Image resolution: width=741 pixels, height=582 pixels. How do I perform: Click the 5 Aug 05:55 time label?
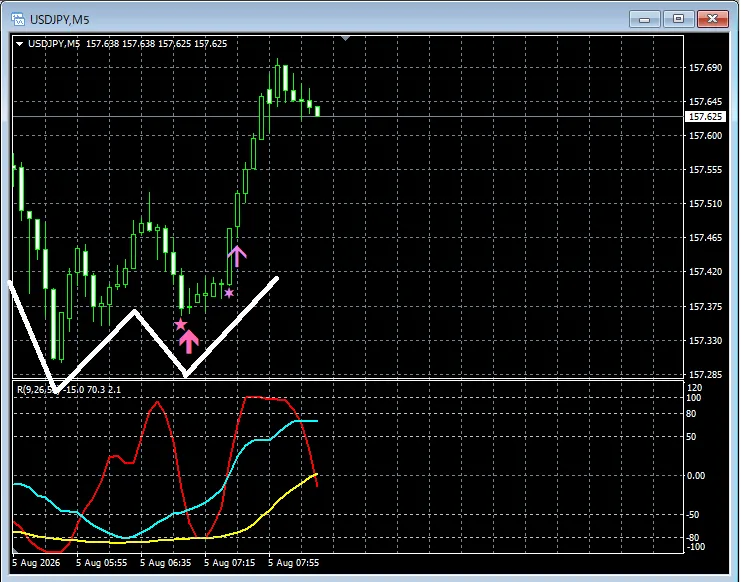pyautogui.click(x=101, y=563)
